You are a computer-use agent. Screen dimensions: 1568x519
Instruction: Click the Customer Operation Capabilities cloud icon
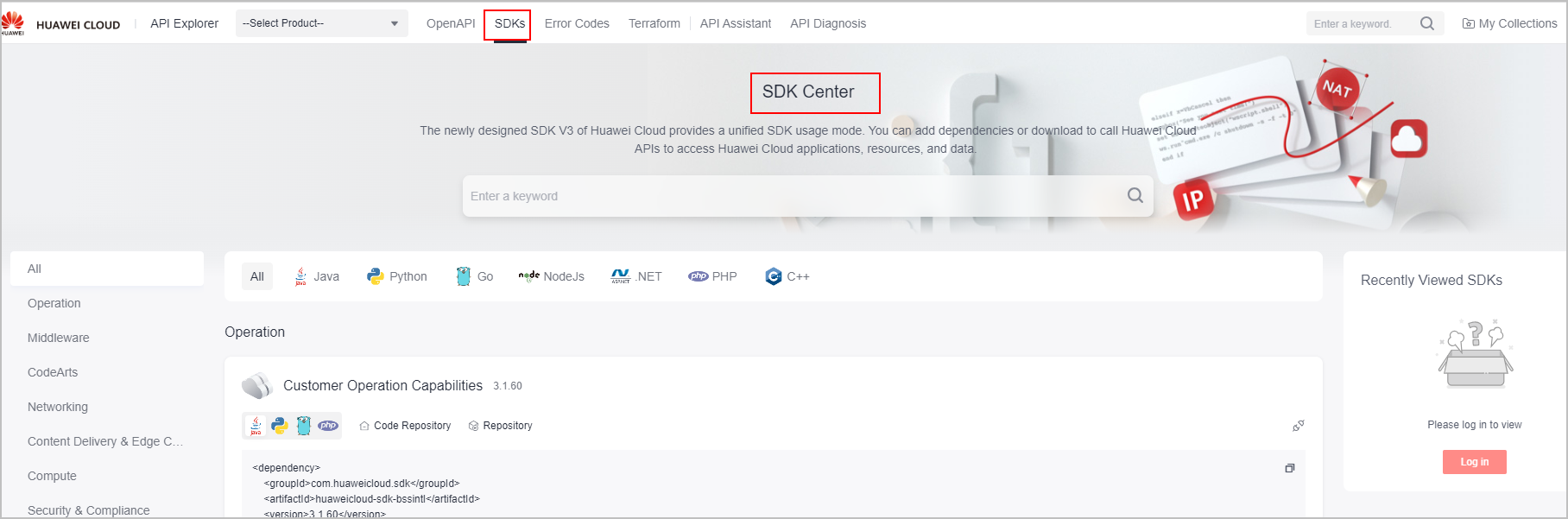(257, 386)
